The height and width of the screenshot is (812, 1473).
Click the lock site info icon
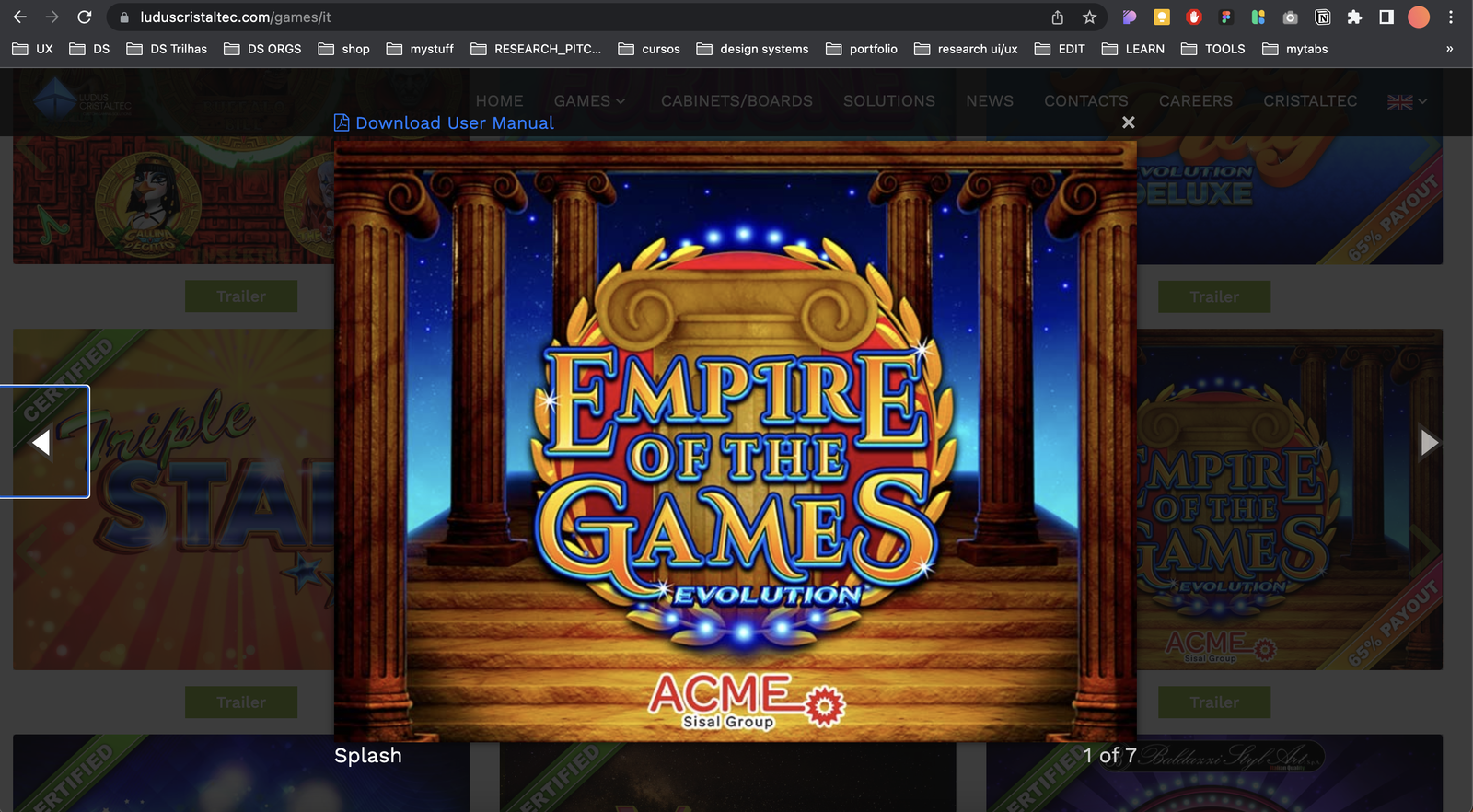click(124, 17)
